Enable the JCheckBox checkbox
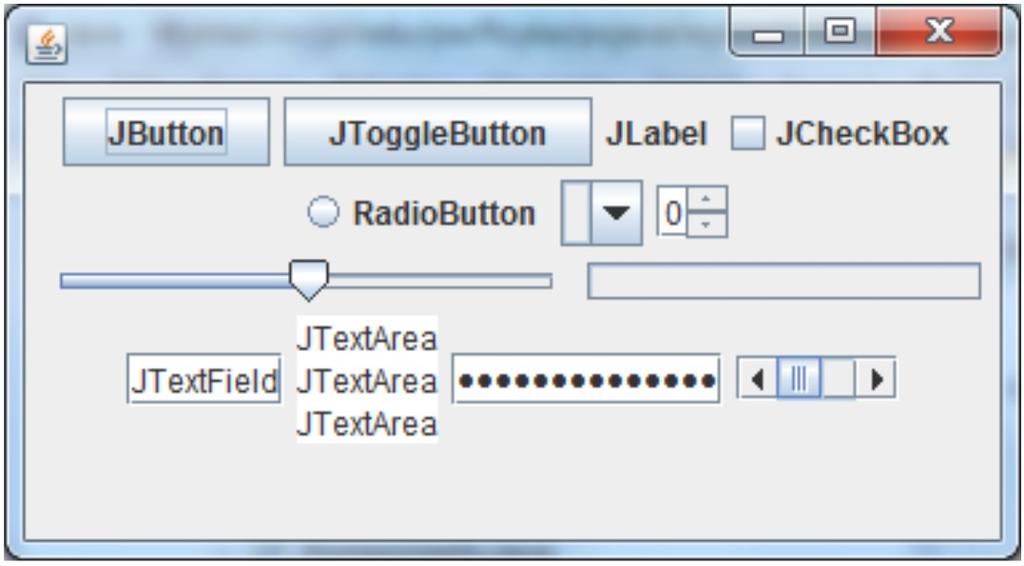This screenshot has width=1024, height=566. point(747,133)
